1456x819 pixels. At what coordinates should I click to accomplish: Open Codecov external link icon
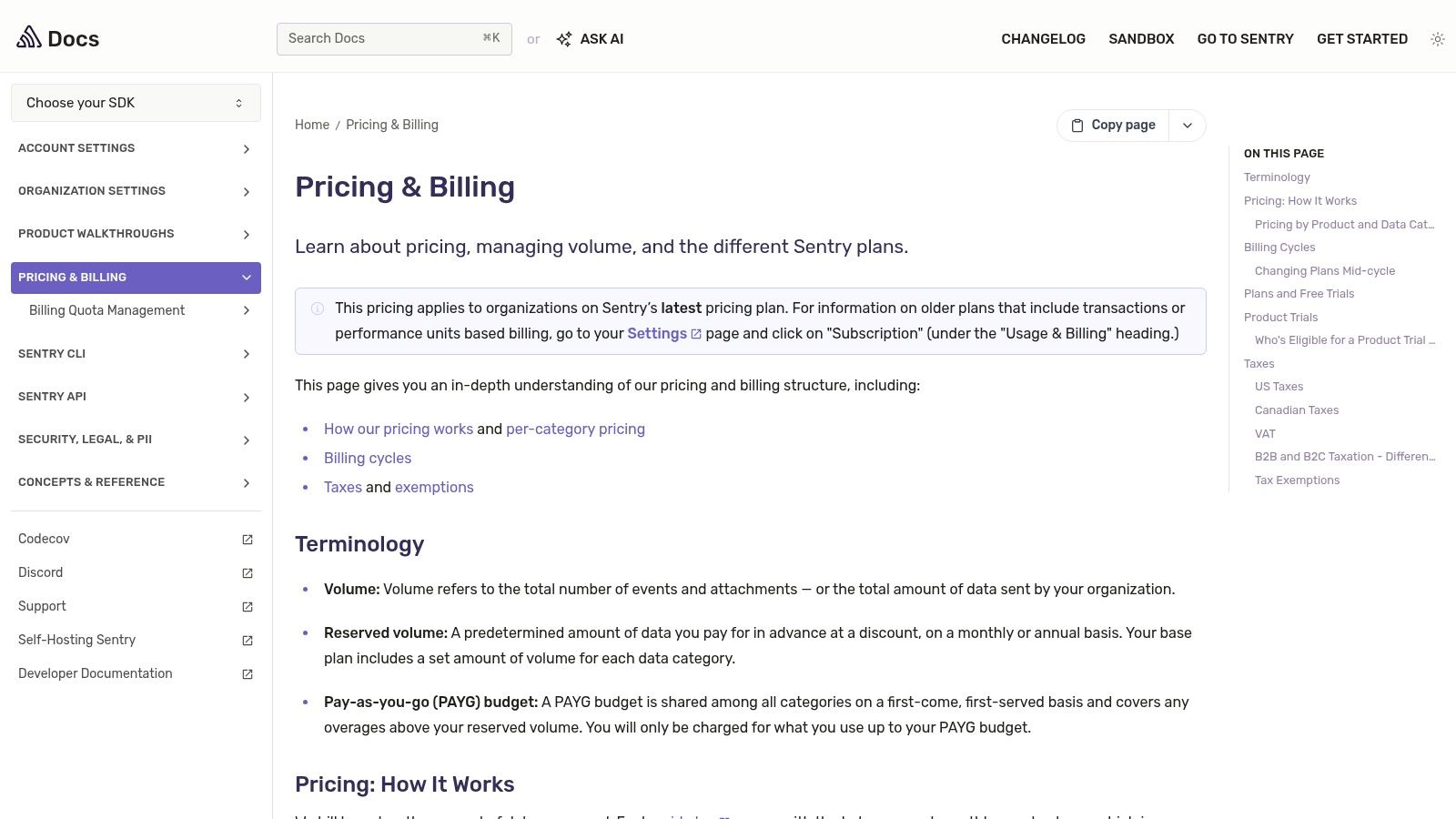[x=248, y=540]
